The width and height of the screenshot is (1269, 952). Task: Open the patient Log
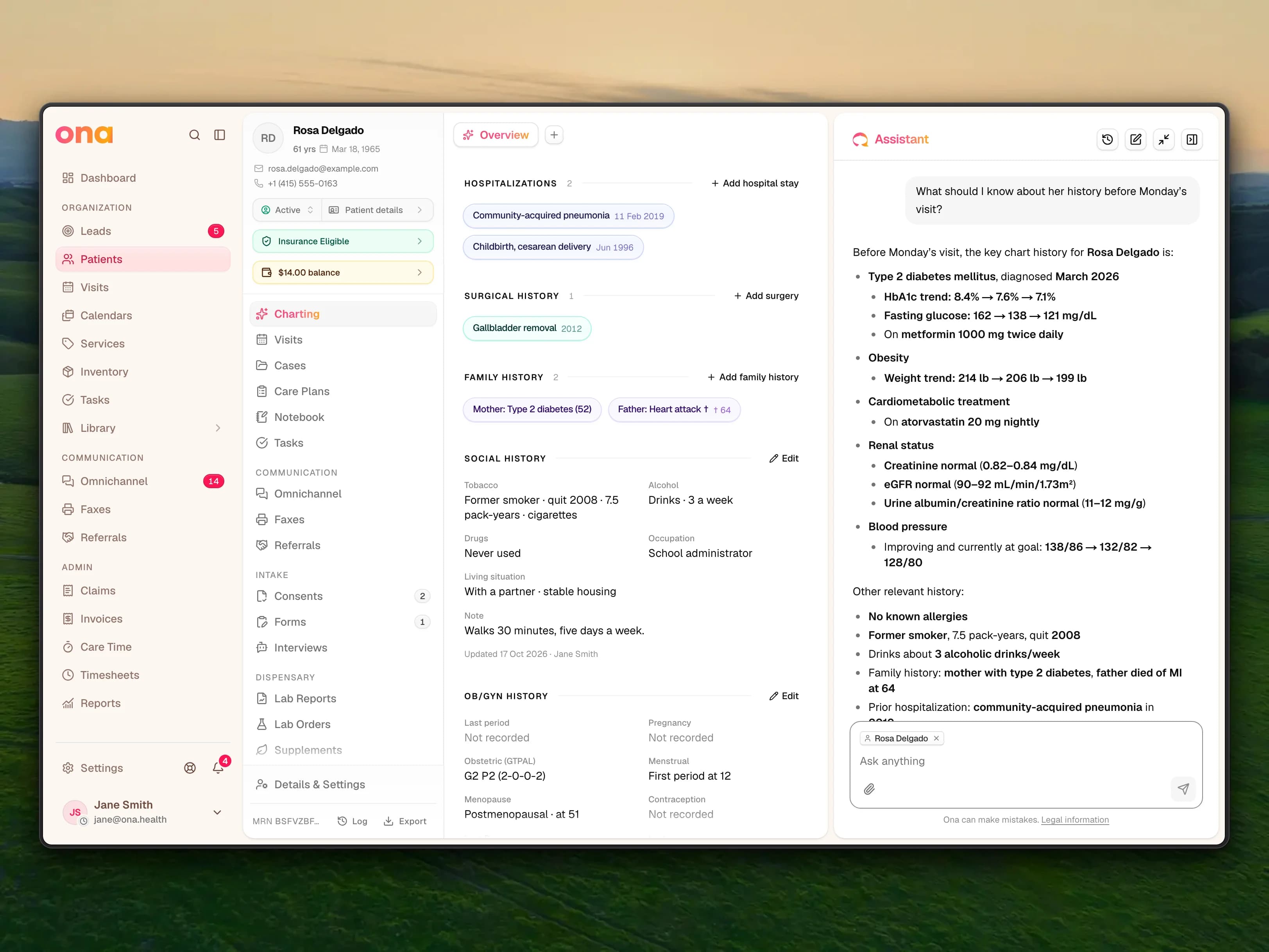(x=352, y=821)
